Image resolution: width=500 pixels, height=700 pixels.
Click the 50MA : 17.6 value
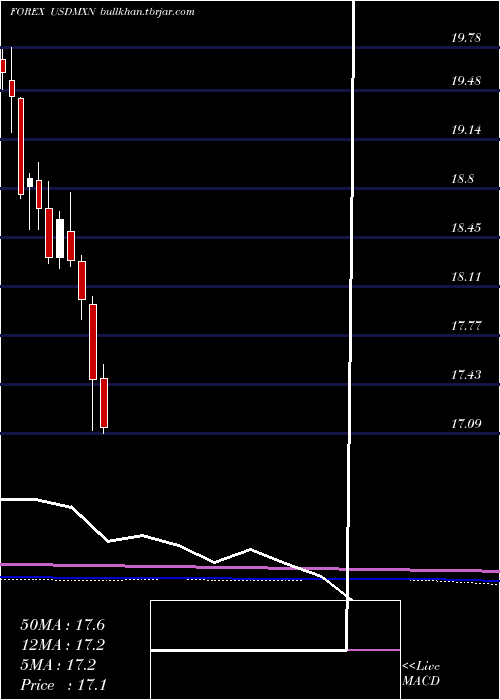pyautogui.click(x=62, y=625)
